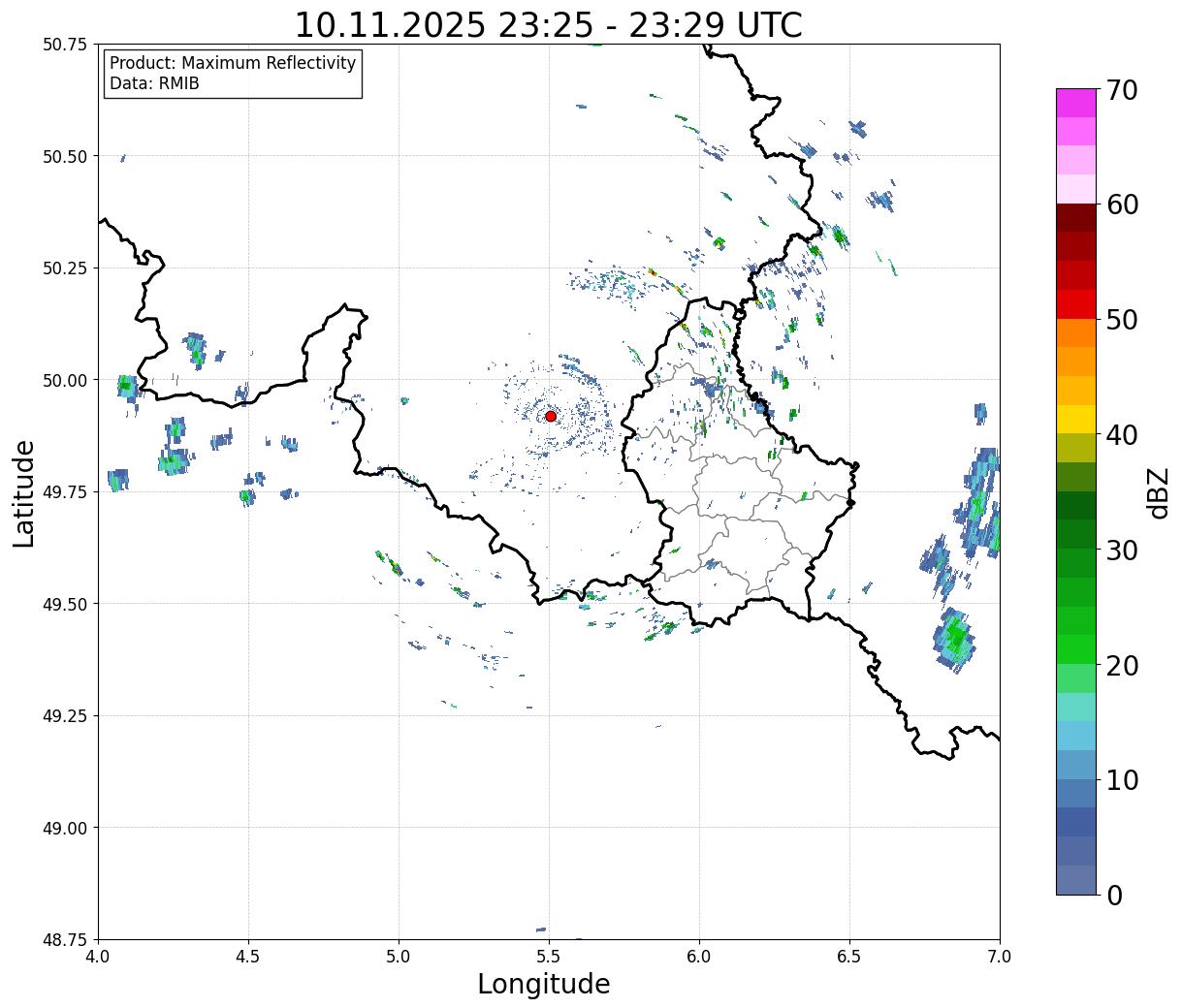Pick the yellow colorbar swatch above 40
The height and width of the screenshot is (1008, 1182).
coord(1076,420)
